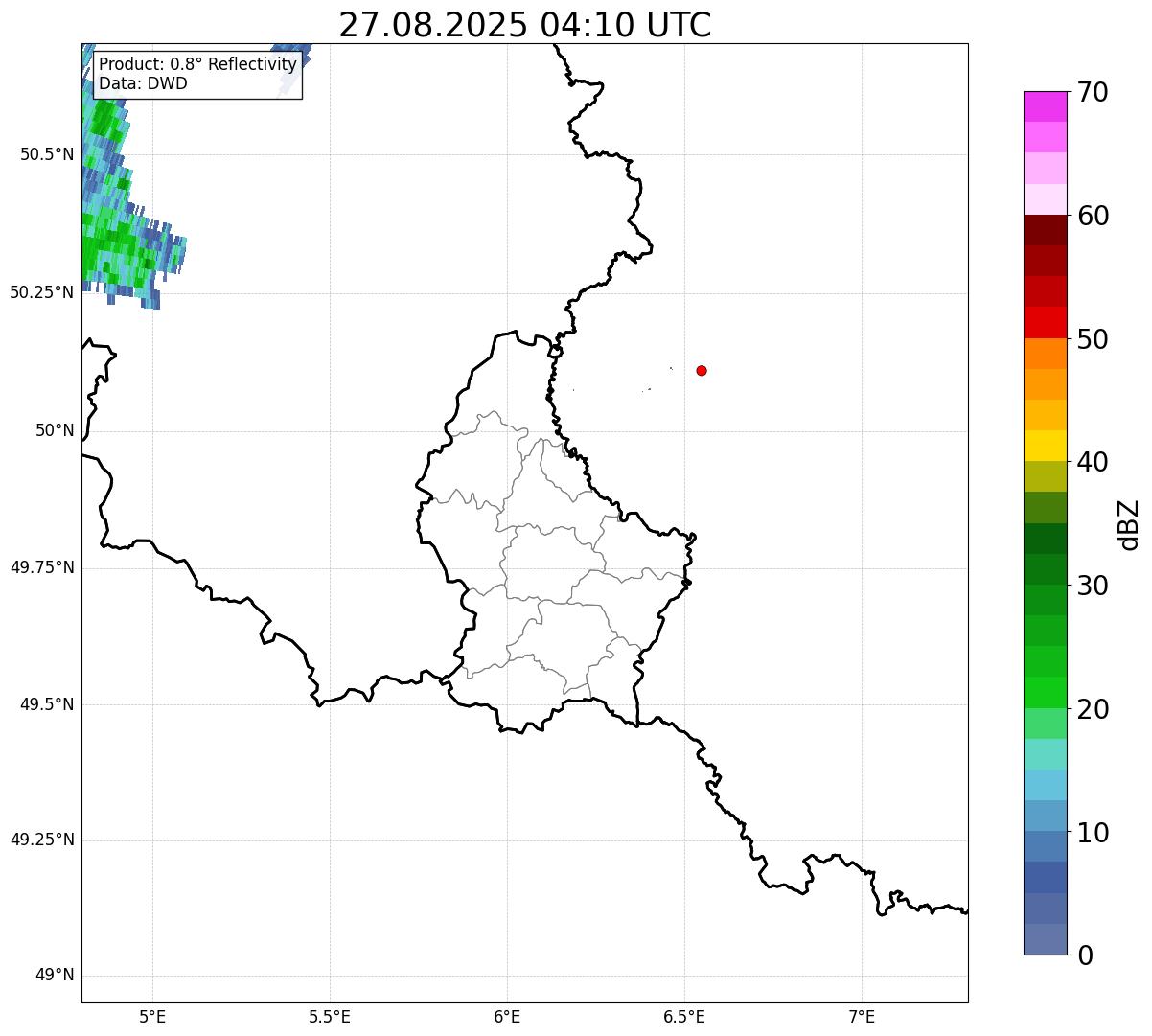Click the 'dBZ' colorbar axis label
Image resolution: width=1152 pixels, height=1036 pixels.
coord(1129,523)
